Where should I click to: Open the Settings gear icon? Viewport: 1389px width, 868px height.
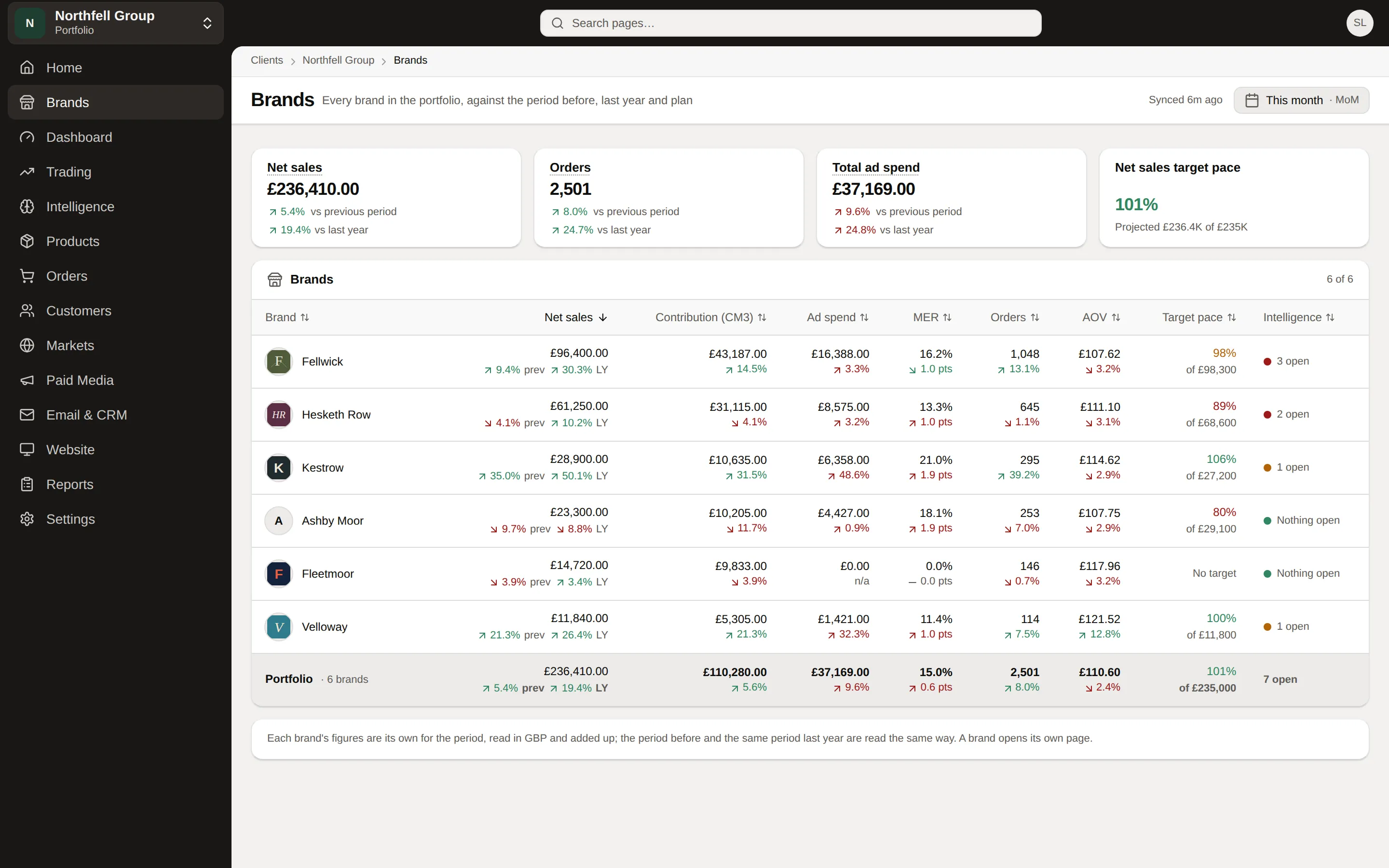(x=27, y=519)
